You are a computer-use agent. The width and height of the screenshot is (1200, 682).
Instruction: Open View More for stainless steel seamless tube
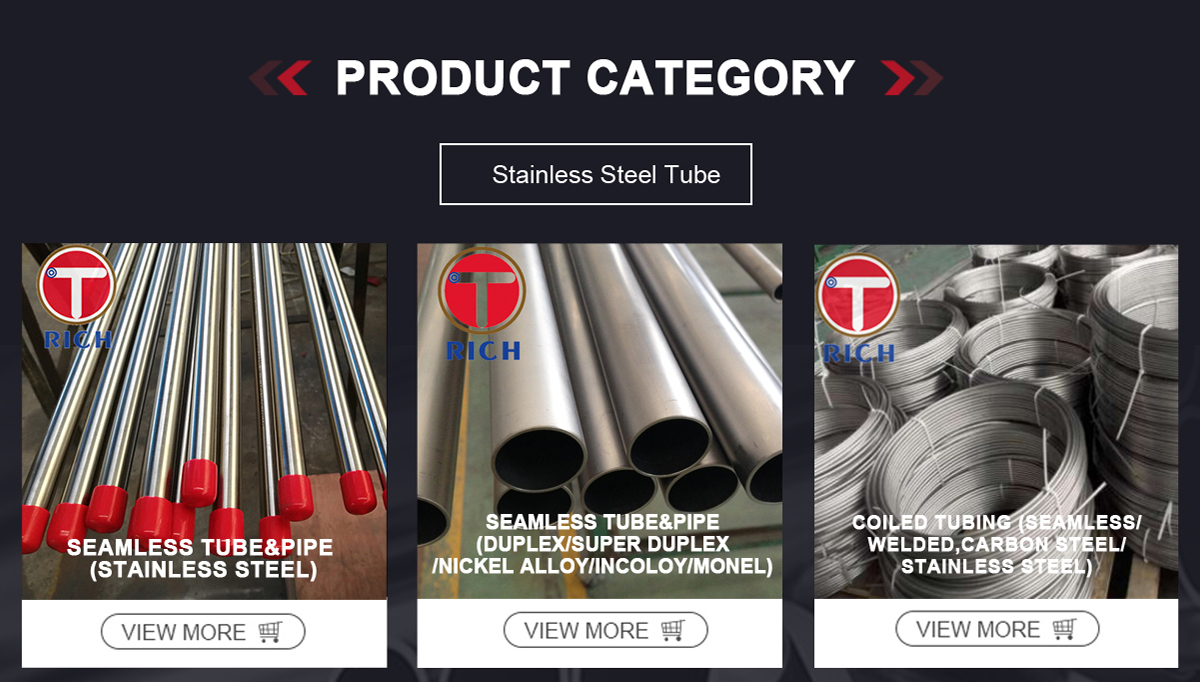point(203,632)
